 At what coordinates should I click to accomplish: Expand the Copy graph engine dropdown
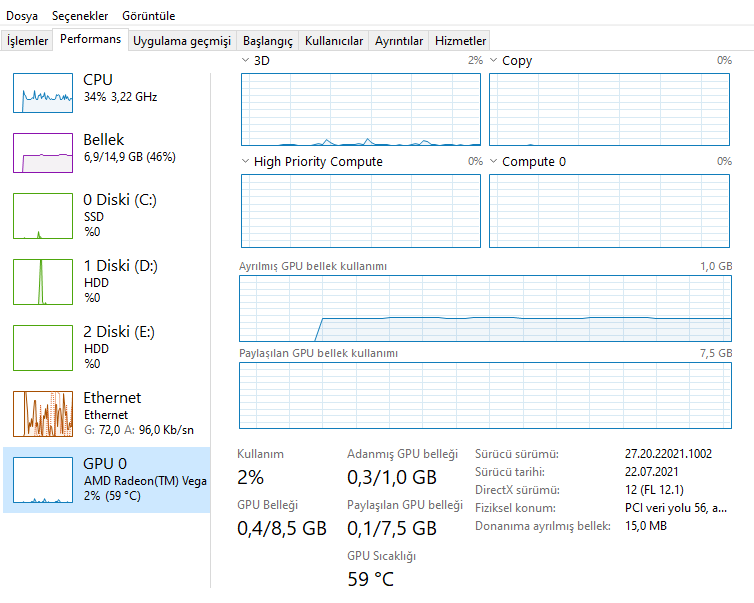coord(494,61)
